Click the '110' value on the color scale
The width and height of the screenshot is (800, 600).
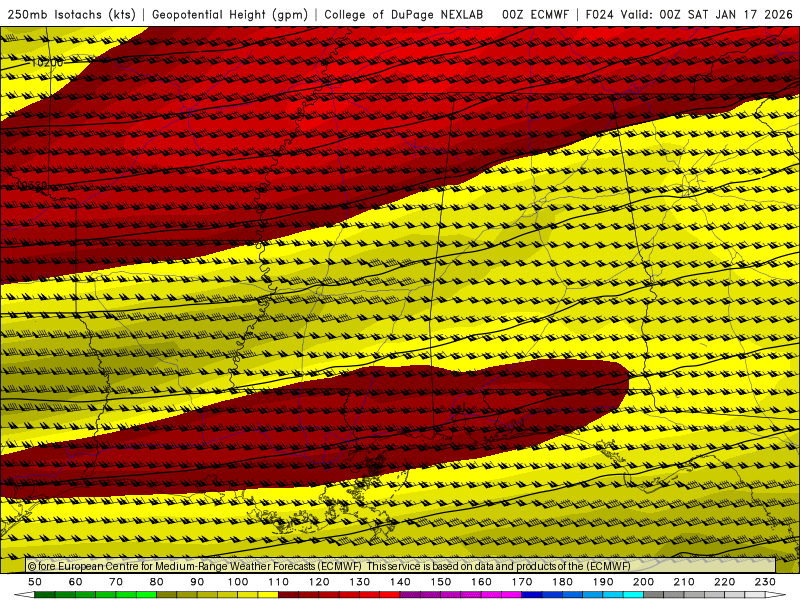click(279, 582)
